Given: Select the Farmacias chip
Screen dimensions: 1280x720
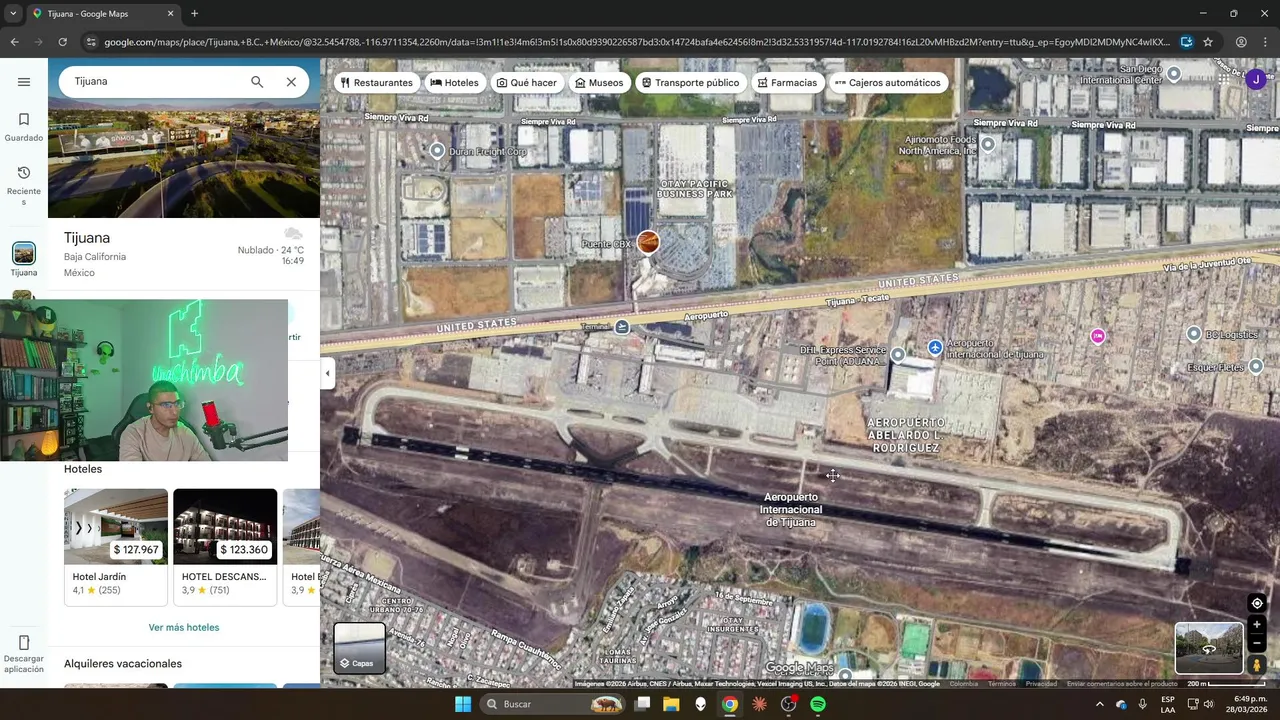Looking at the screenshot, I should (788, 83).
